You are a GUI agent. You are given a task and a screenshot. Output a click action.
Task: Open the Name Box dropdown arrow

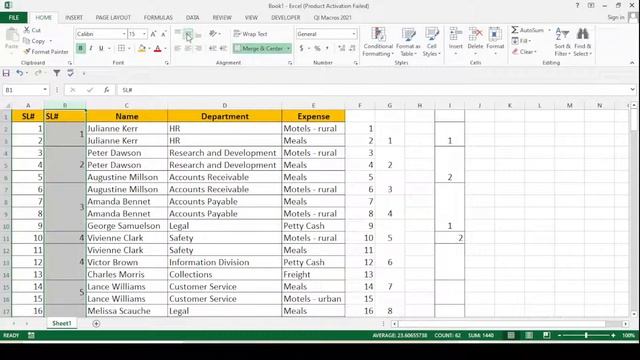tap(45, 90)
